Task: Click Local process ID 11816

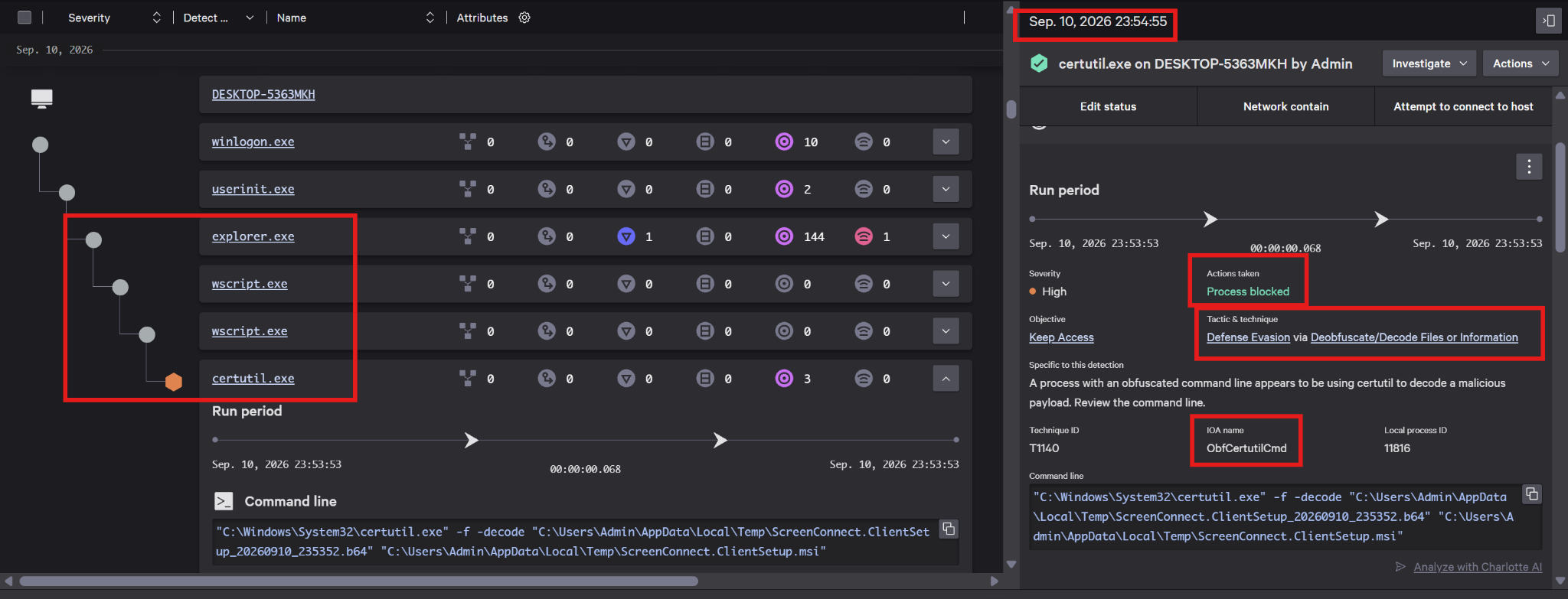Action: 1397,448
